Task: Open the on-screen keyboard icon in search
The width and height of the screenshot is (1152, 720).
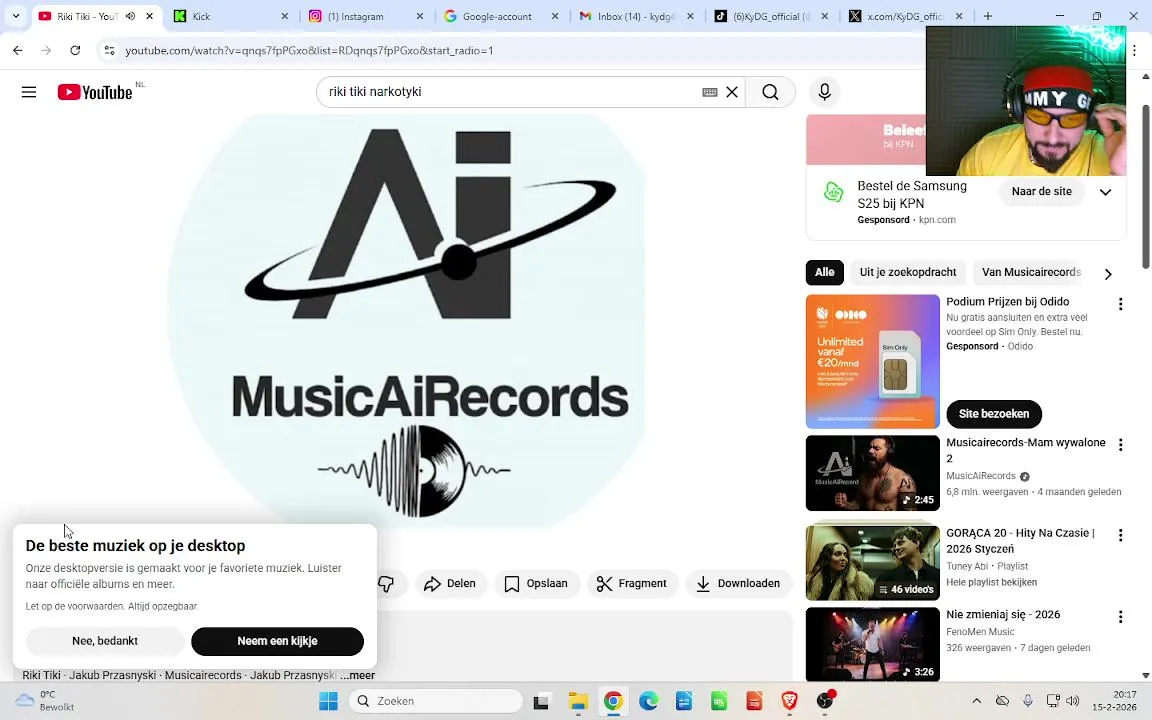Action: [710, 92]
